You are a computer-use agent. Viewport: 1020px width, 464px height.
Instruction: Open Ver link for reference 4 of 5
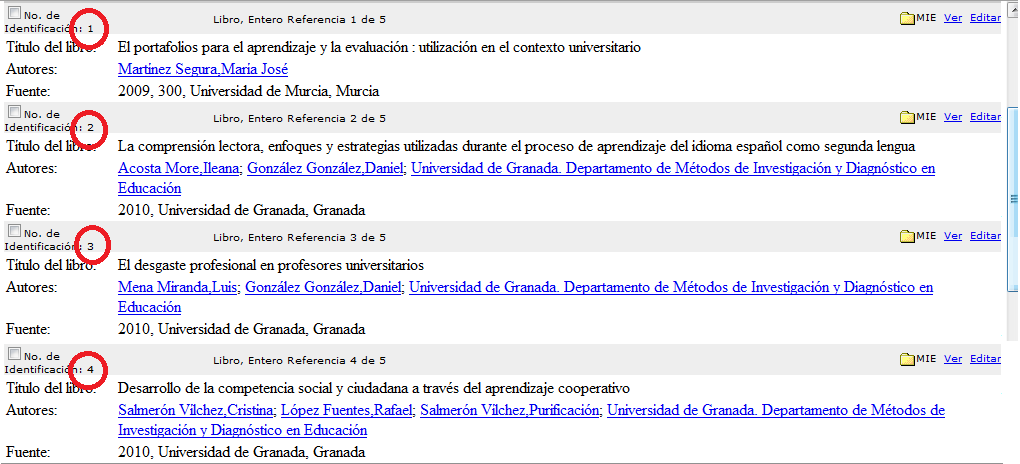tap(953, 359)
